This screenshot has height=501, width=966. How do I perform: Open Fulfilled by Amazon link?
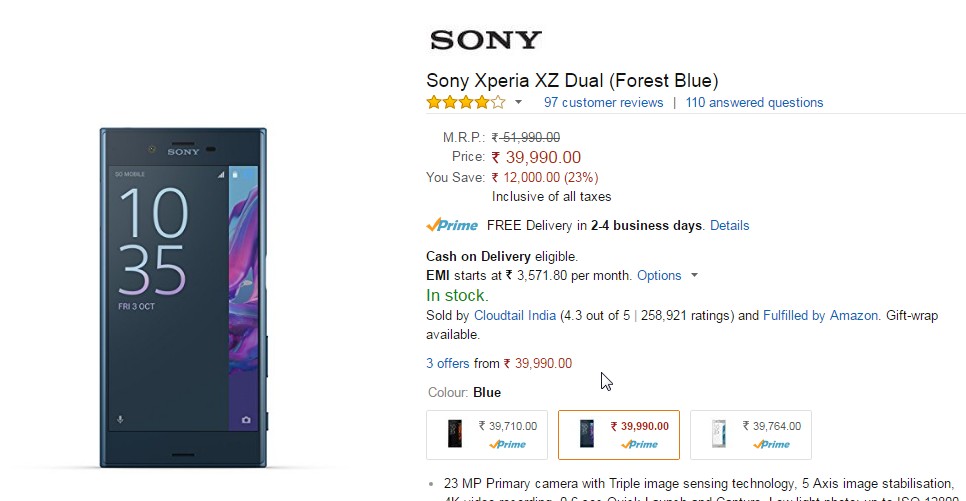coord(820,316)
